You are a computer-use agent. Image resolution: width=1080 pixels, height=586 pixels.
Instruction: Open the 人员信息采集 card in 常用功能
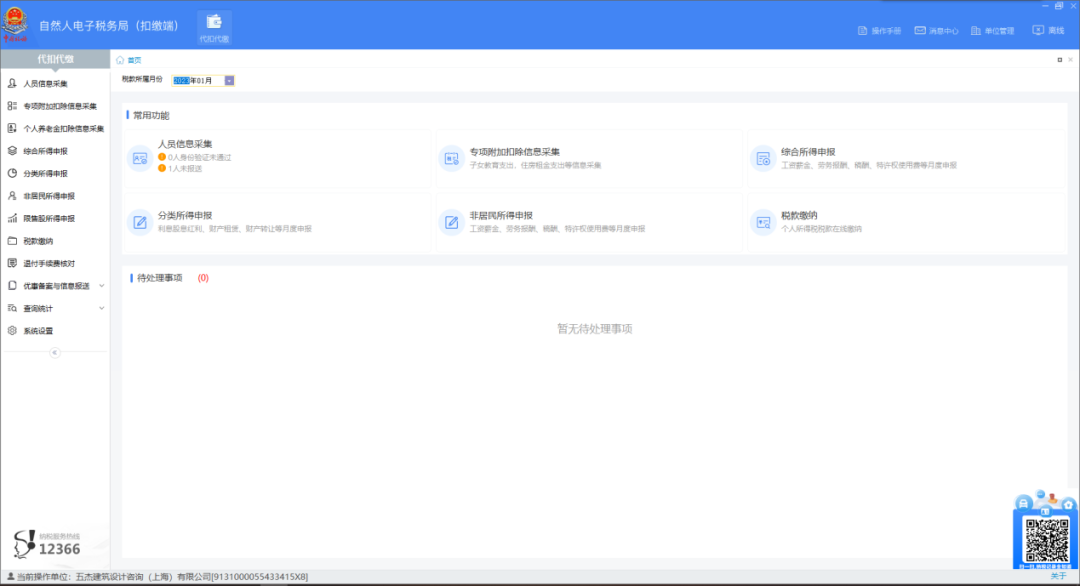pyautogui.click(x=277, y=158)
